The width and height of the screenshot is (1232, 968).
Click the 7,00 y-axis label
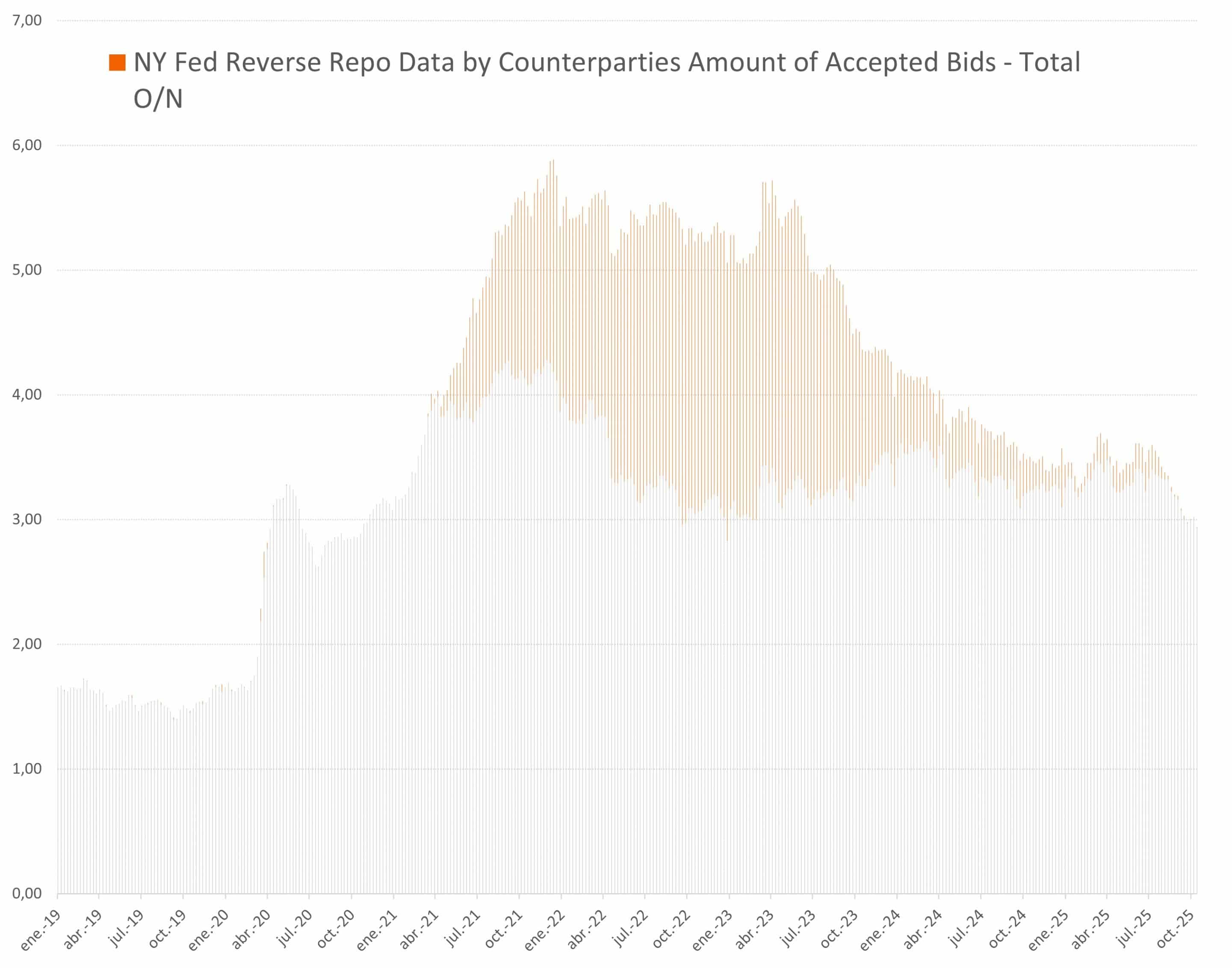click(x=27, y=21)
